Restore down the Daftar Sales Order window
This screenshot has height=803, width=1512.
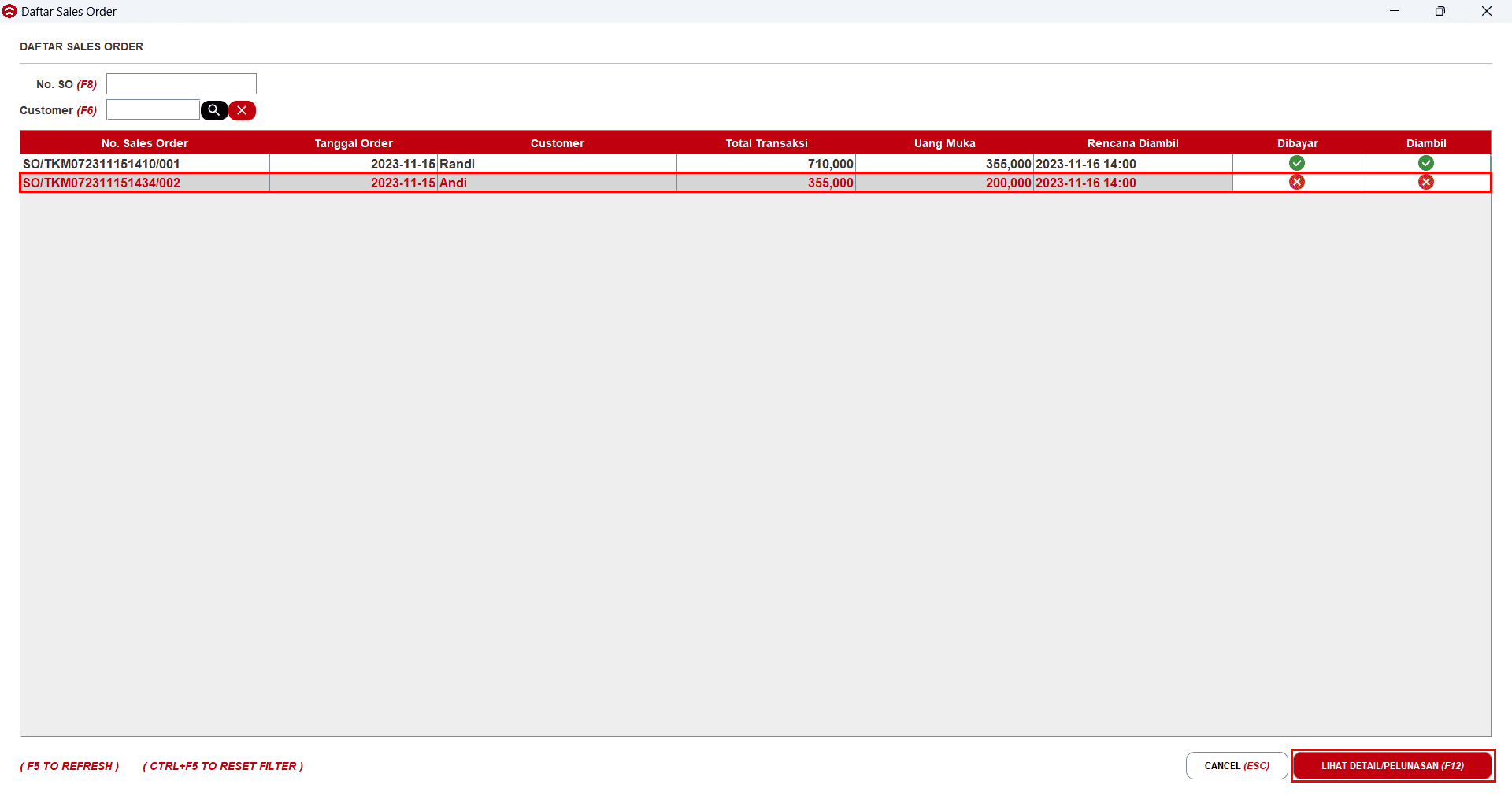pyautogui.click(x=1440, y=11)
